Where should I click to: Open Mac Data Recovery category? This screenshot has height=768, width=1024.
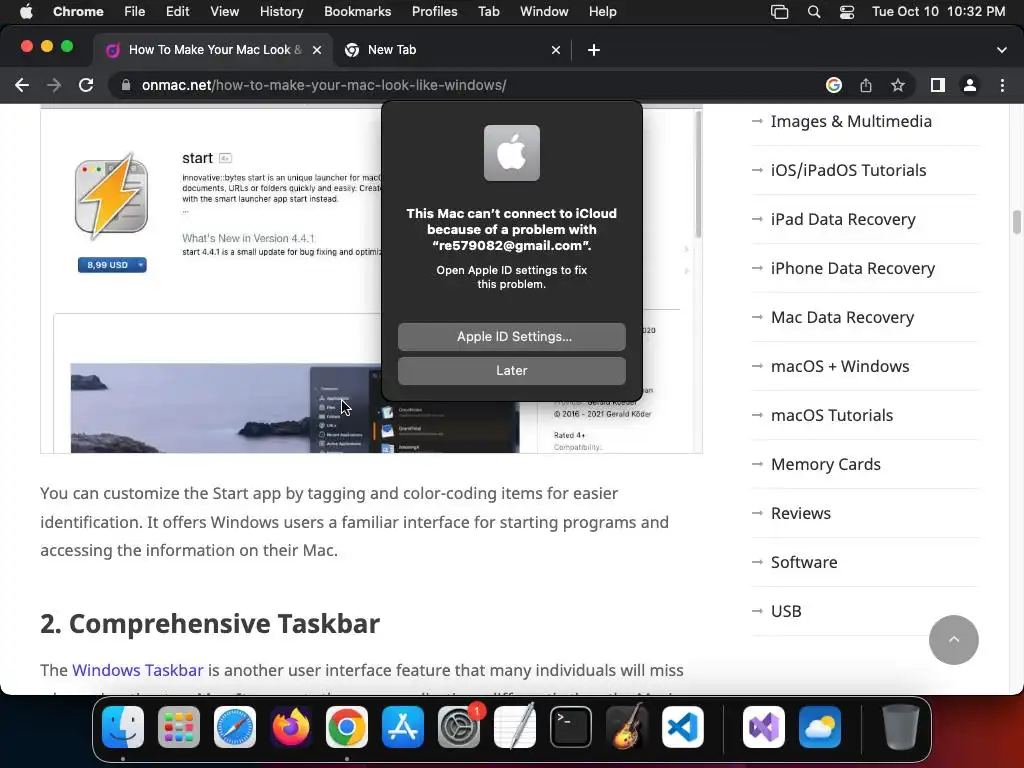click(x=842, y=317)
